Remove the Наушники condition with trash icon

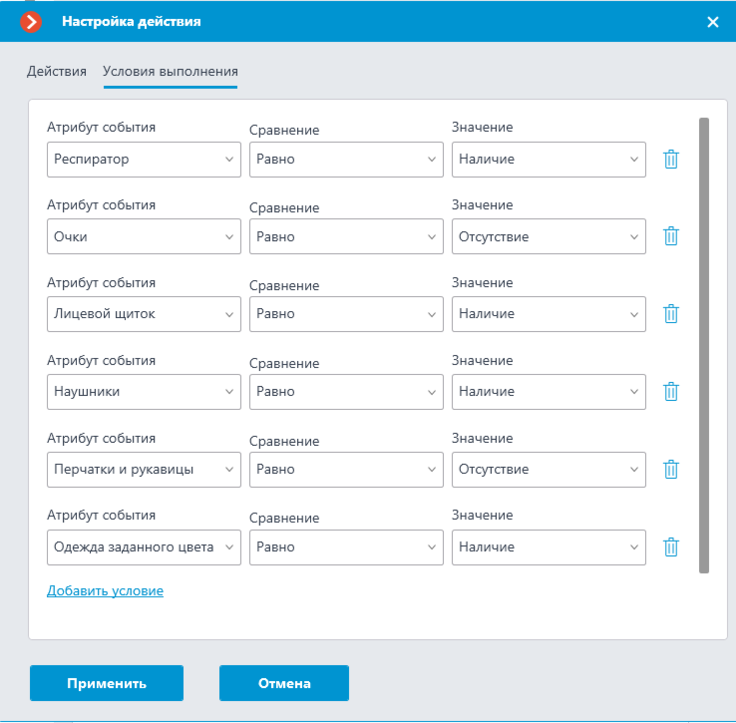click(671, 392)
